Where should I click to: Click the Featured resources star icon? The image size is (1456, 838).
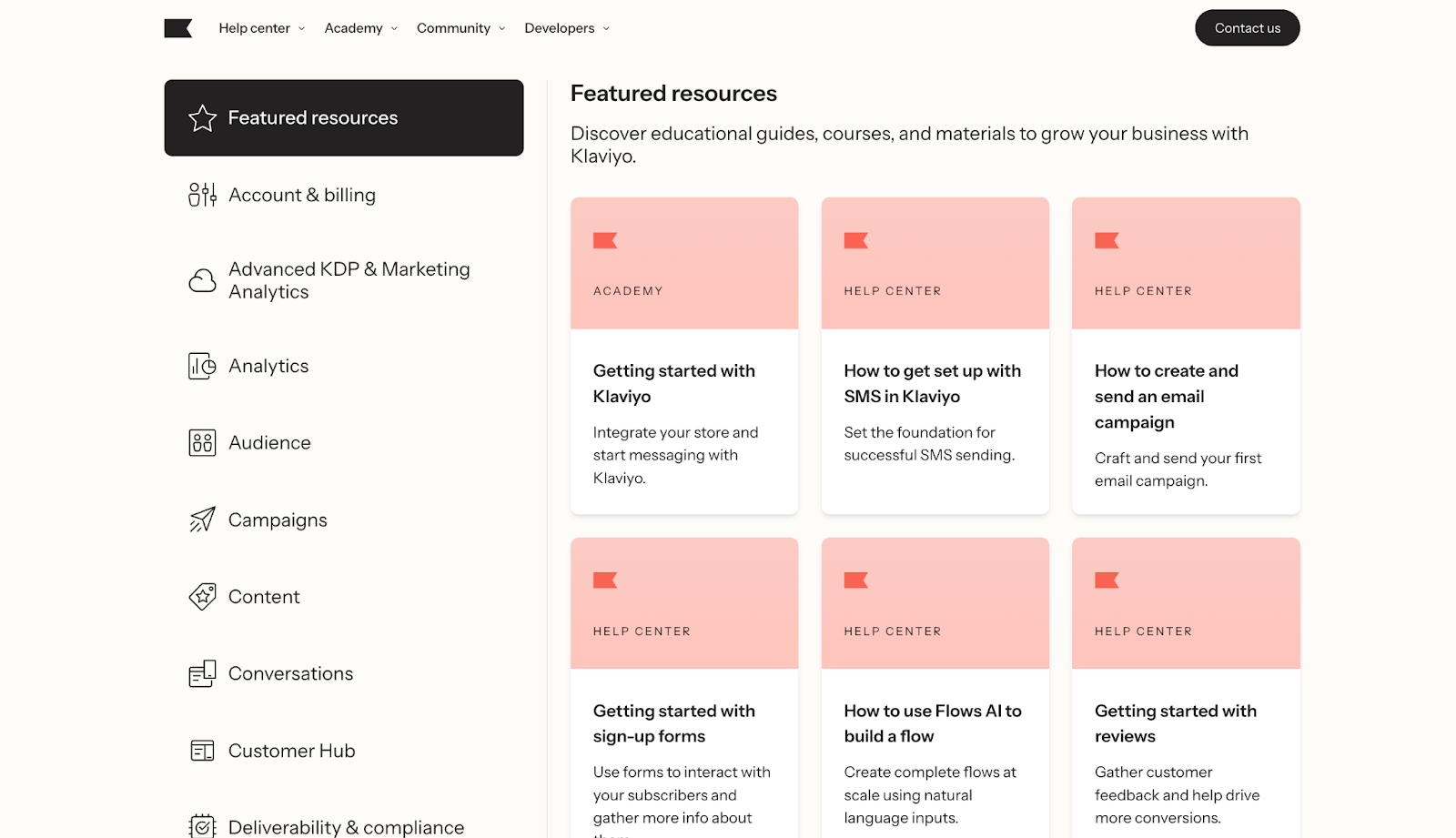pyautogui.click(x=202, y=118)
